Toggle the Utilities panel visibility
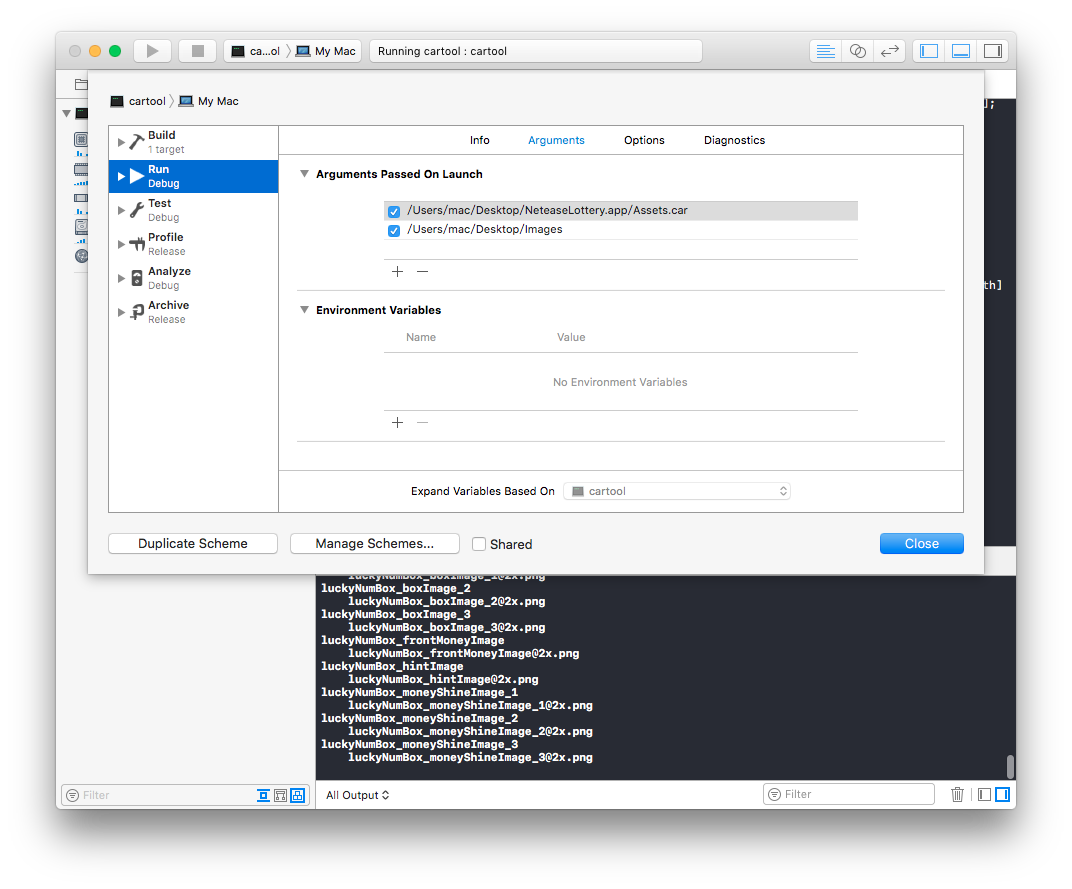 click(993, 51)
